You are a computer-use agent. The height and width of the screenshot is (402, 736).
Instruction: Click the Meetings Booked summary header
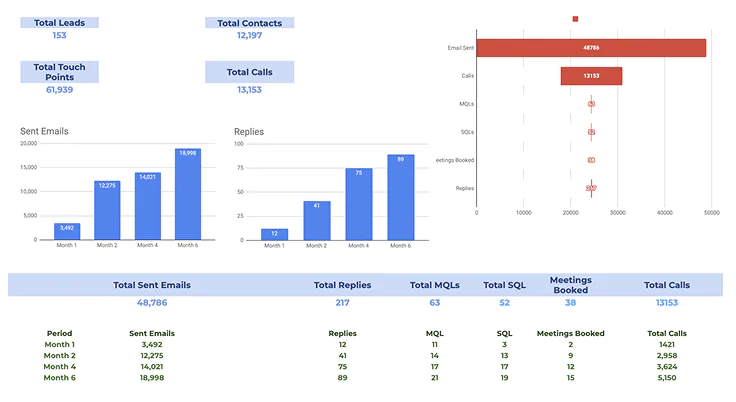[569, 285]
